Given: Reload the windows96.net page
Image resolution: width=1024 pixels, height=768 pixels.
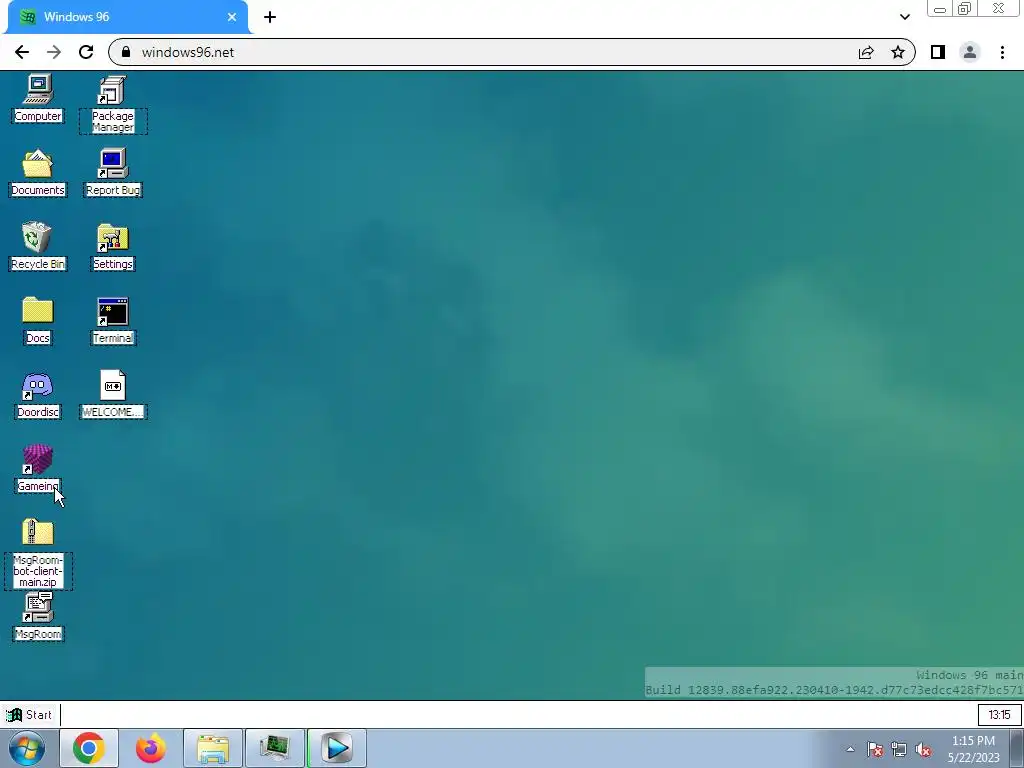Looking at the screenshot, I should pos(86,52).
